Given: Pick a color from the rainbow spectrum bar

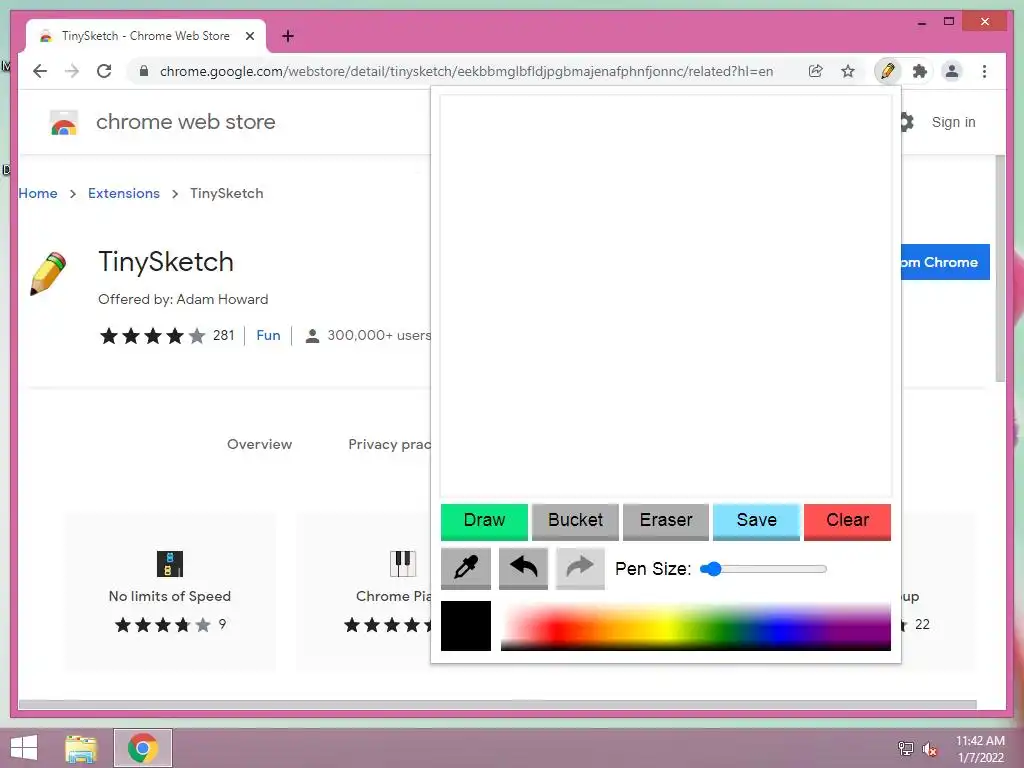Looking at the screenshot, I should tap(696, 626).
